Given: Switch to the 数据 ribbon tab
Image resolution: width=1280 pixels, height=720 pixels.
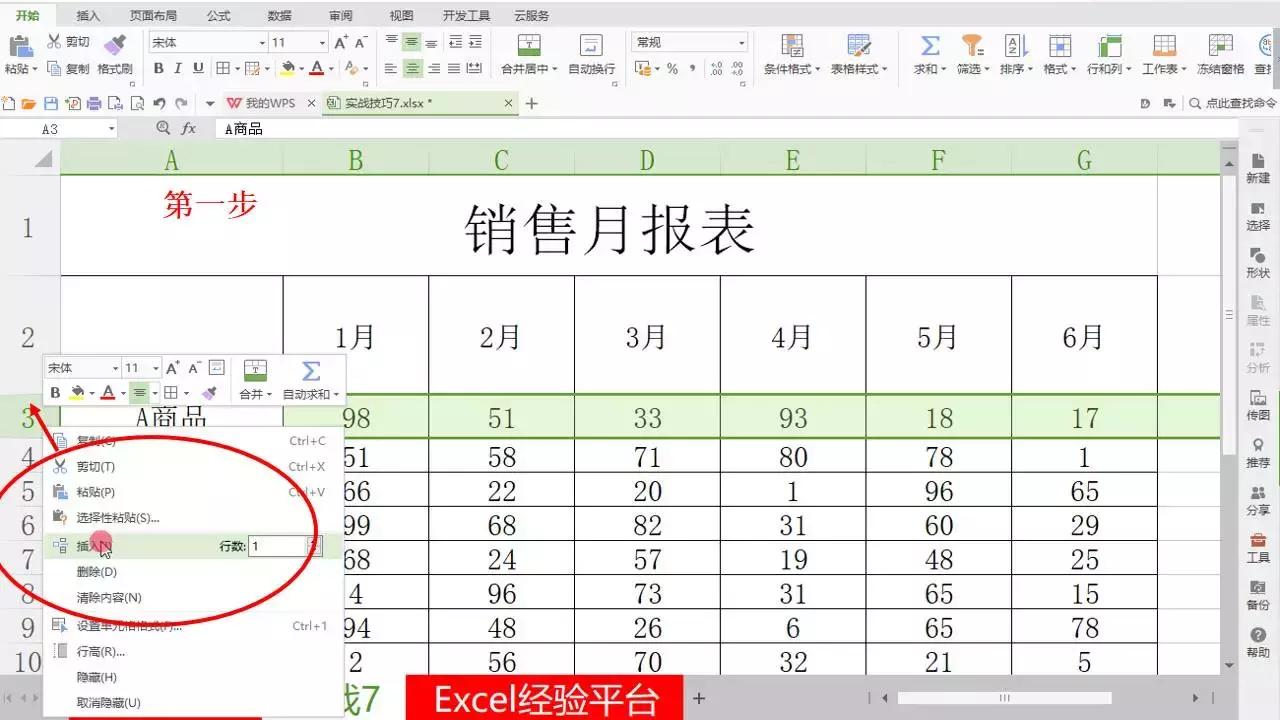Looking at the screenshot, I should pyautogui.click(x=278, y=14).
